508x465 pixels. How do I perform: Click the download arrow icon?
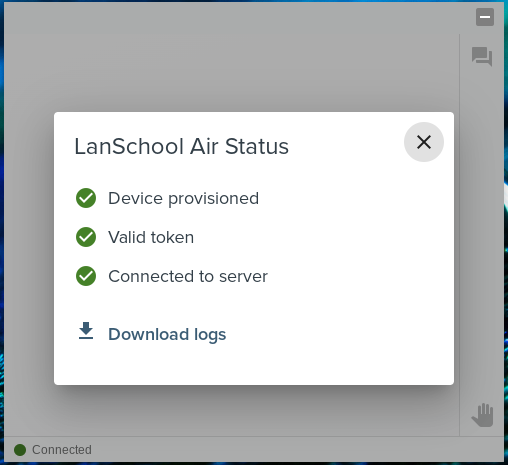point(86,331)
